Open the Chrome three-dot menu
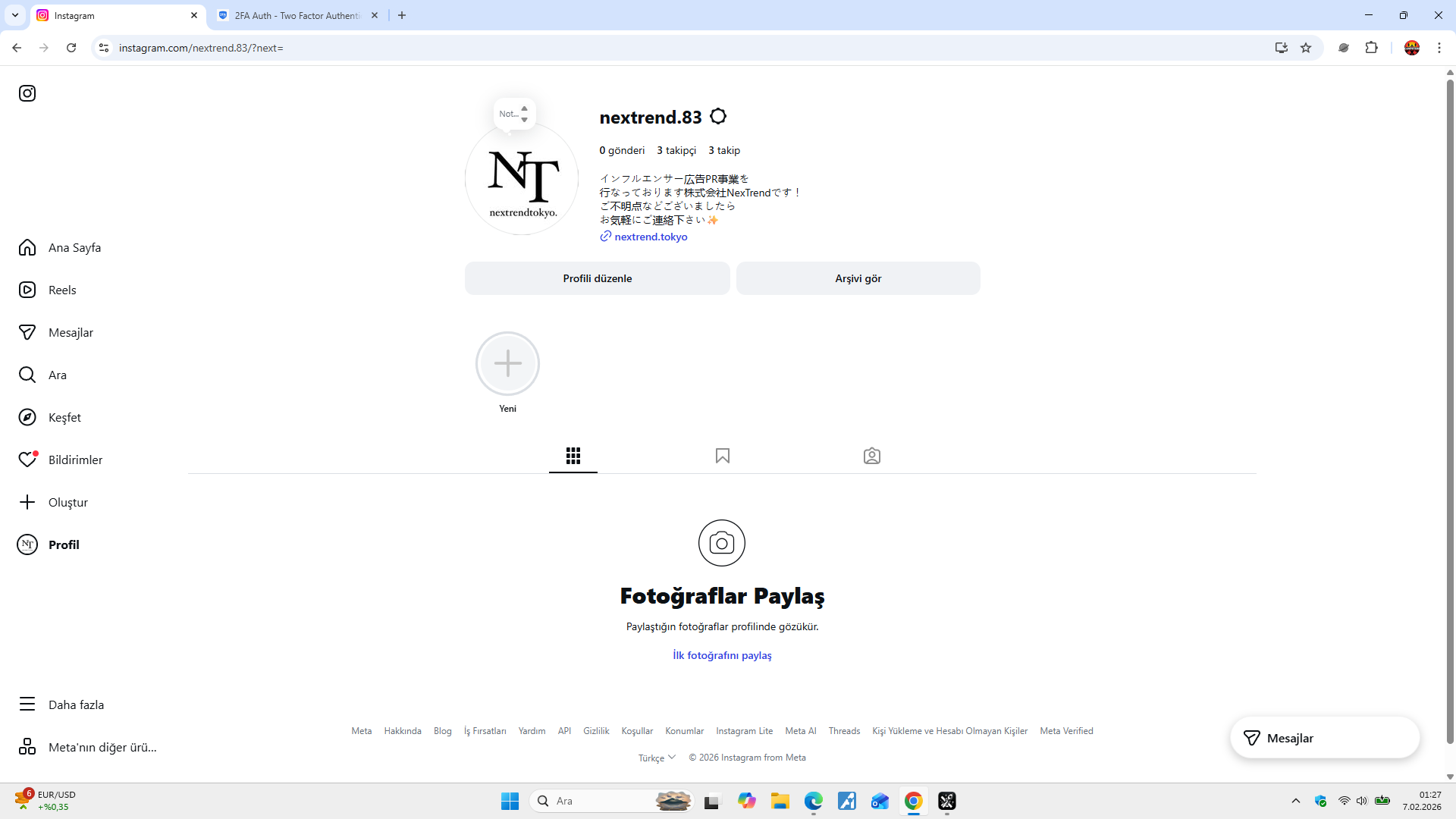This screenshot has height=819, width=1456. pyautogui.click(x=1439, y=48)
